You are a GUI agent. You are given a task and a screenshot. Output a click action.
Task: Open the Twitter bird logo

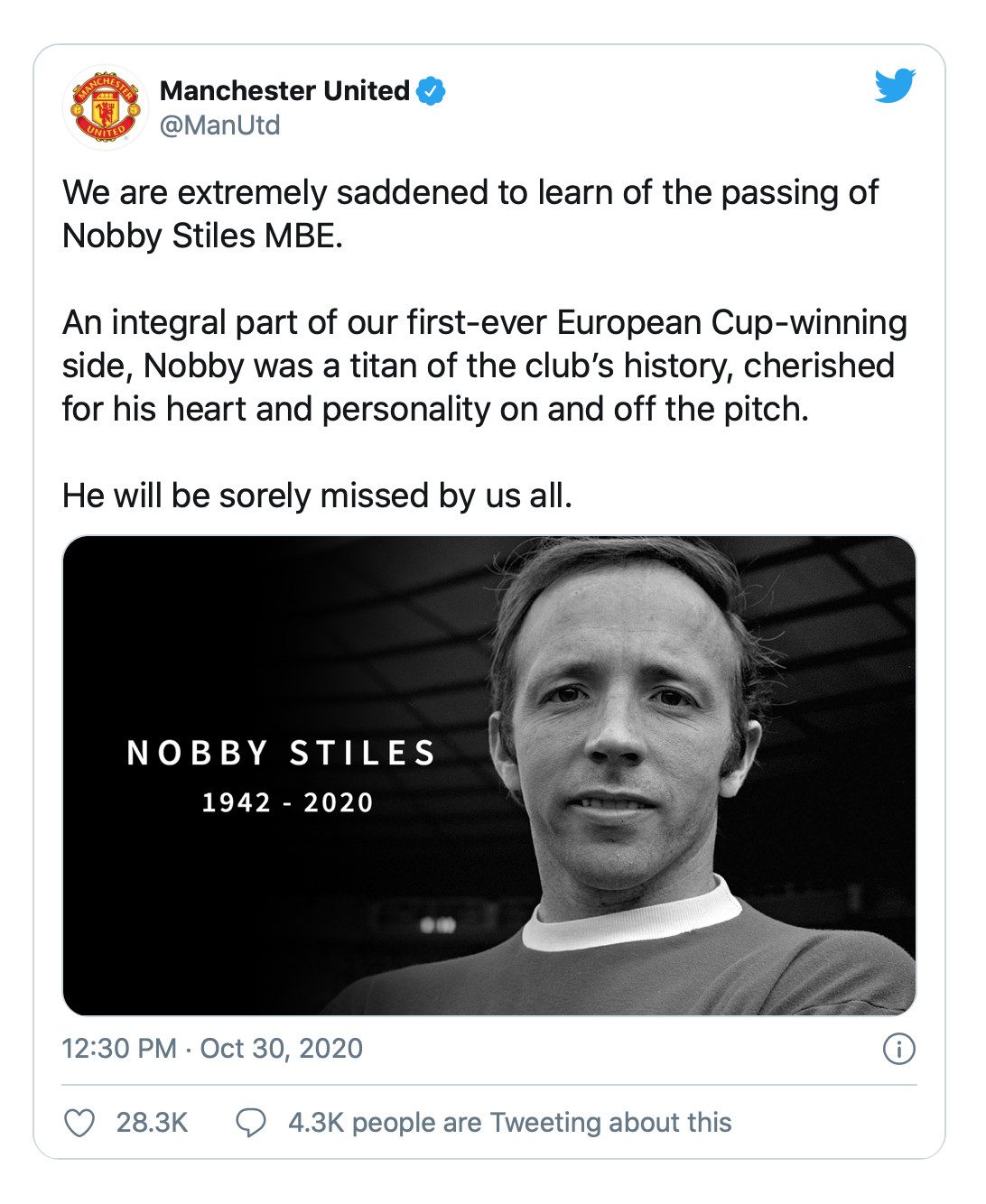(894, 86)
